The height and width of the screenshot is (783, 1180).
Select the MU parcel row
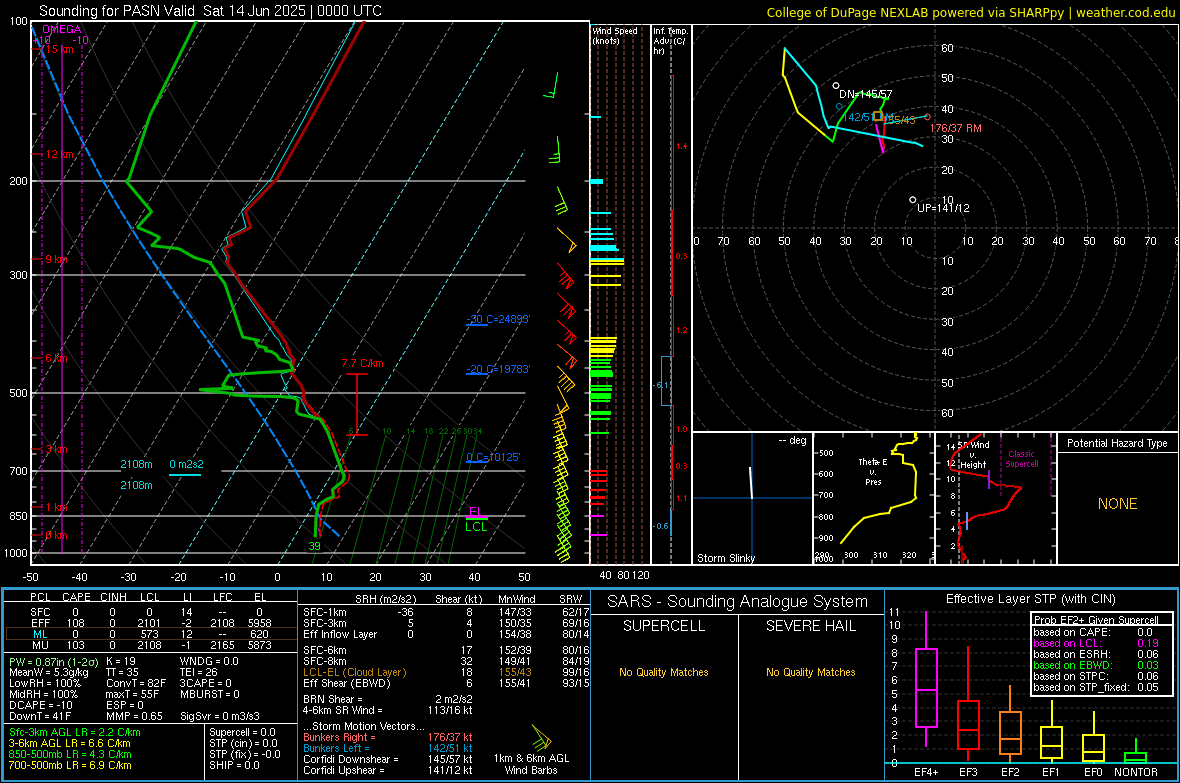[x=151, y=645]
